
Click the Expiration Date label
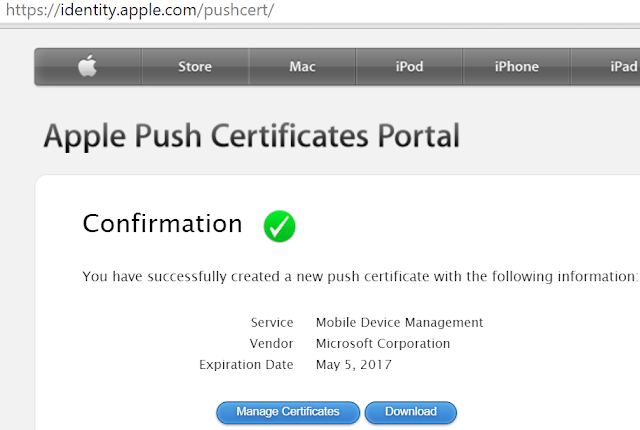pyautogui.click(x=246, y=364)
